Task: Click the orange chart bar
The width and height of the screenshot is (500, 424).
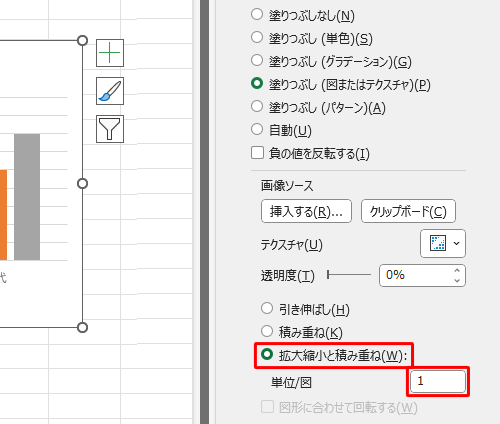Action: pyautogui.click(x=3, y=215)
